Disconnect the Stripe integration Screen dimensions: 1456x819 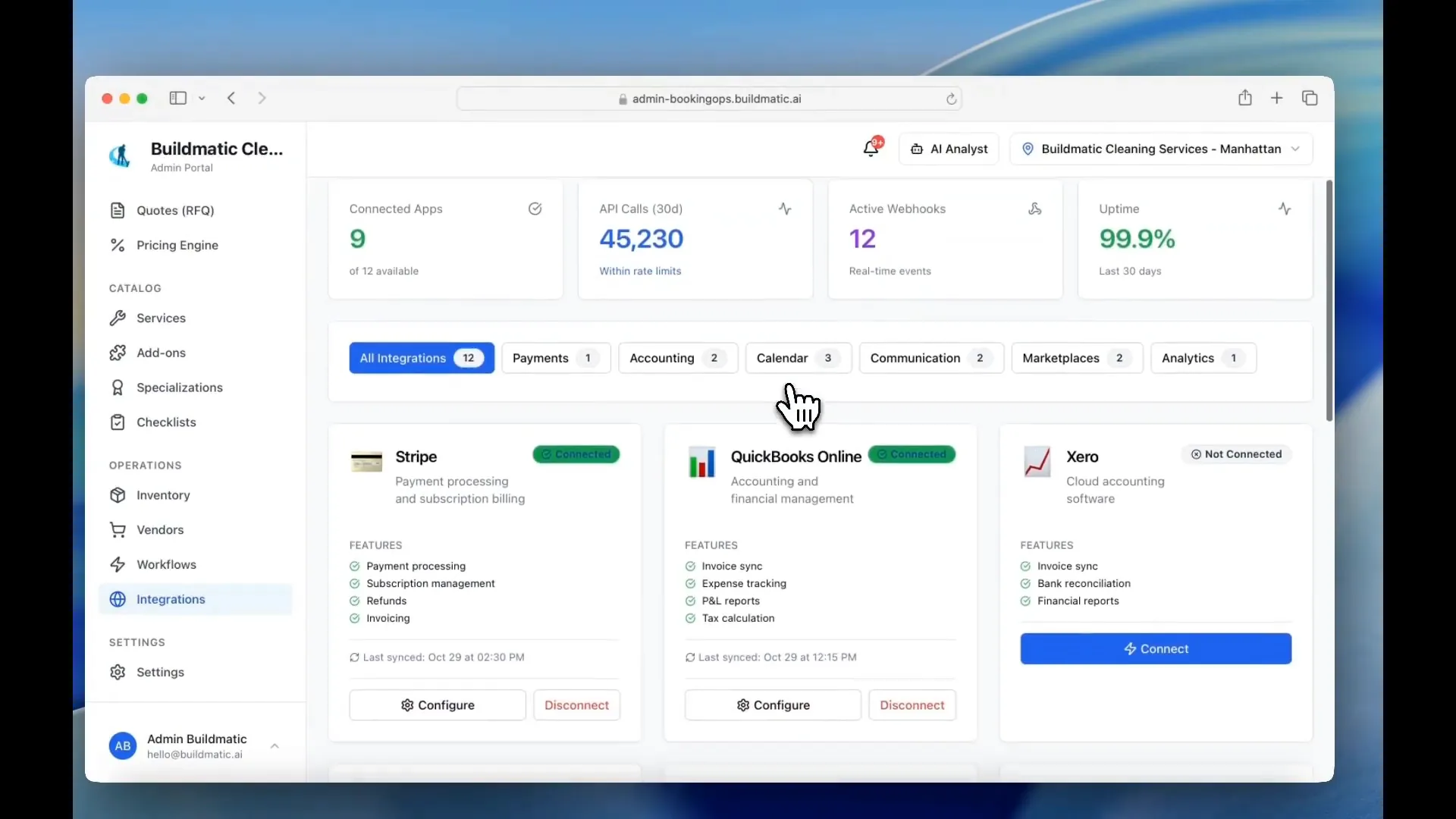click(x=576, y=705)
